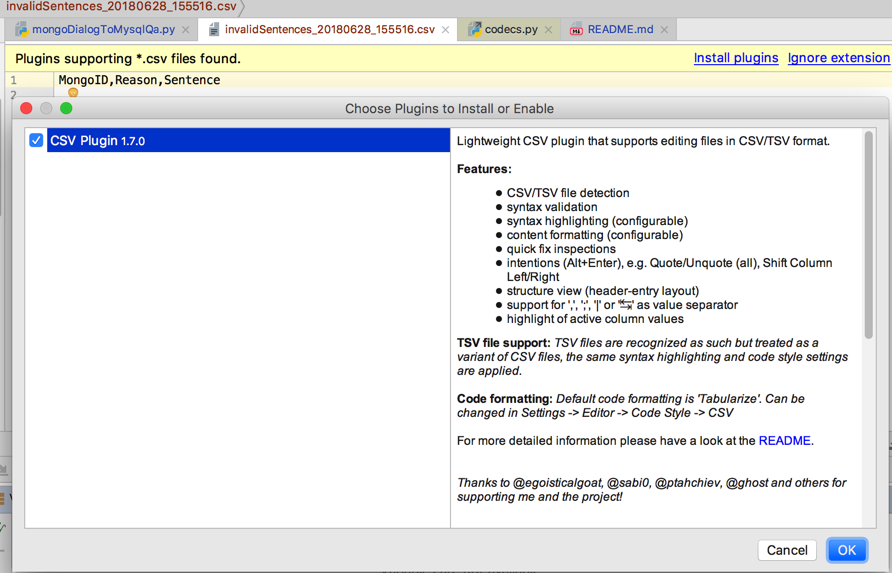Image resolution: width=892 pixels, height=573 pixels.
Task: Click the red close dialog button
Action: click(26, 108)
